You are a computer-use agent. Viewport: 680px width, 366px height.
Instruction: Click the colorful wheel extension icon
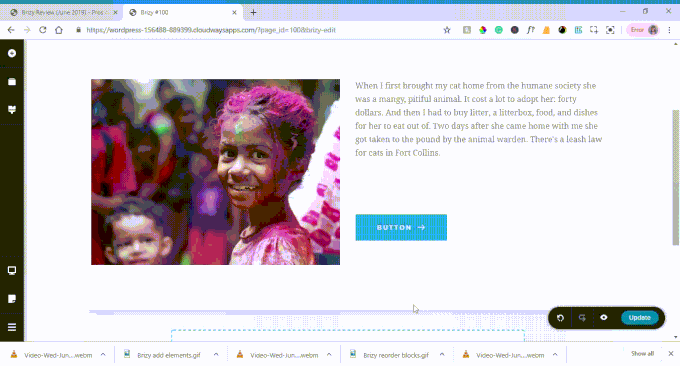(x=483, y=30)
